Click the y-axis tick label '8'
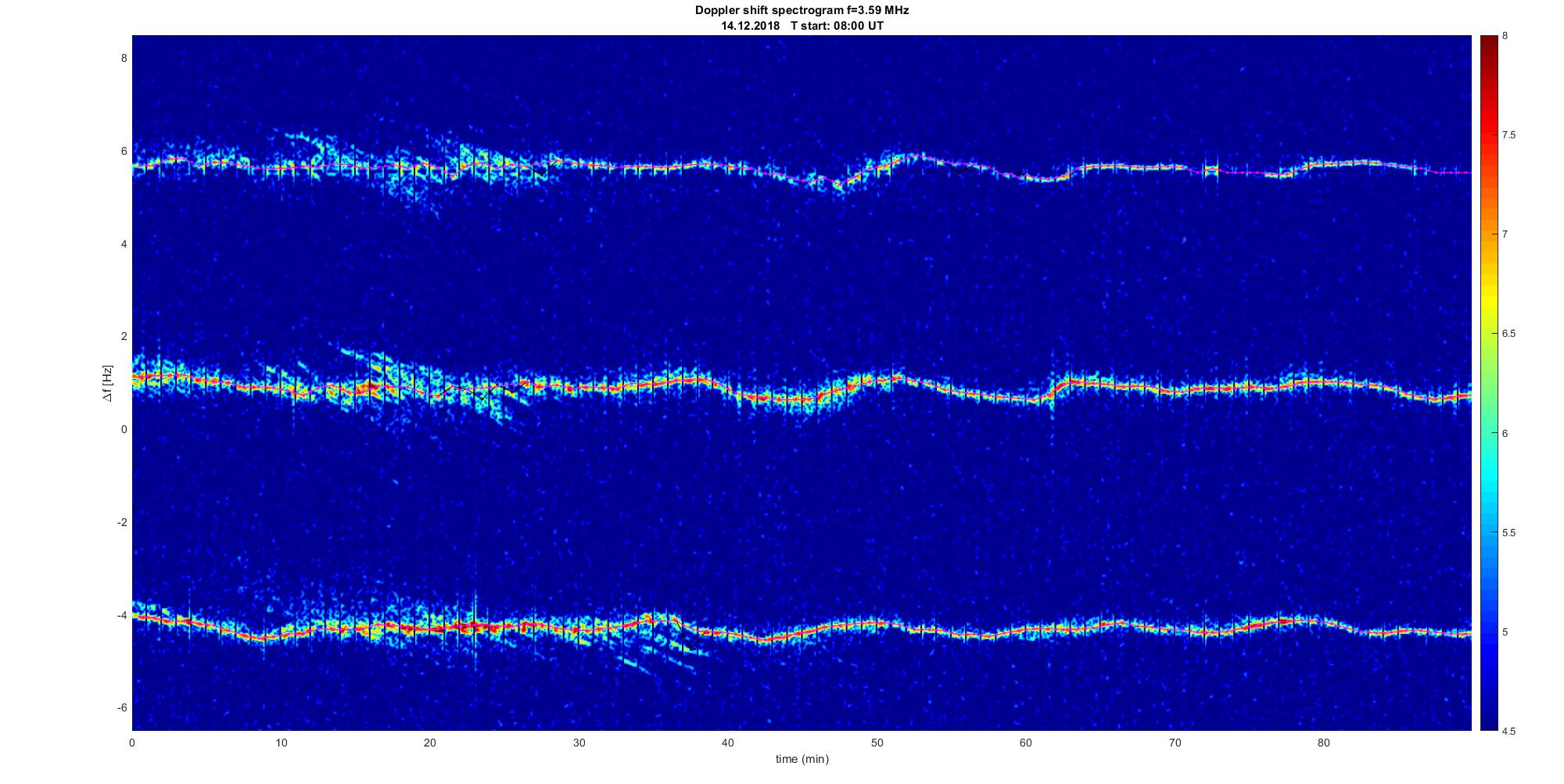This screenshot has height=784, width=1564. 124,59
